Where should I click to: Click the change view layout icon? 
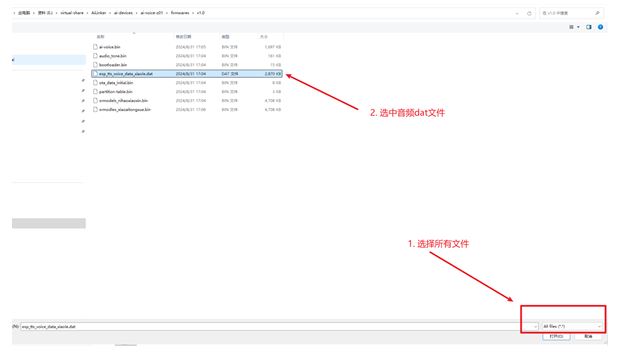(571, 27)
